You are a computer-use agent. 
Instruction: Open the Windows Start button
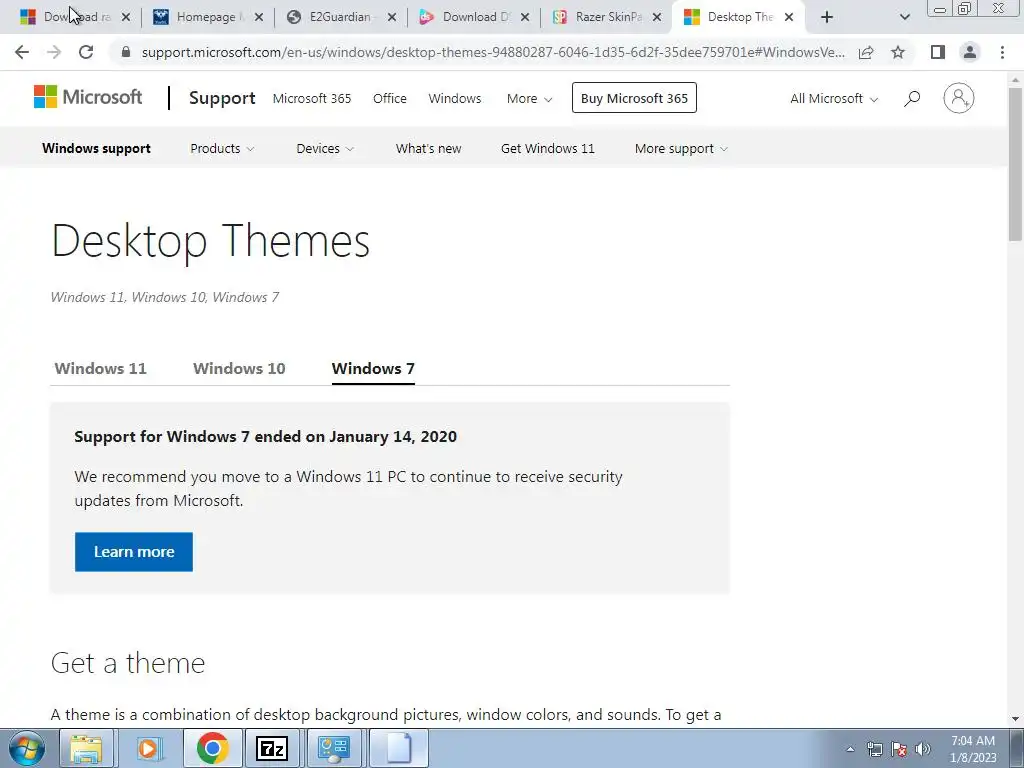(x=26, y=748)
